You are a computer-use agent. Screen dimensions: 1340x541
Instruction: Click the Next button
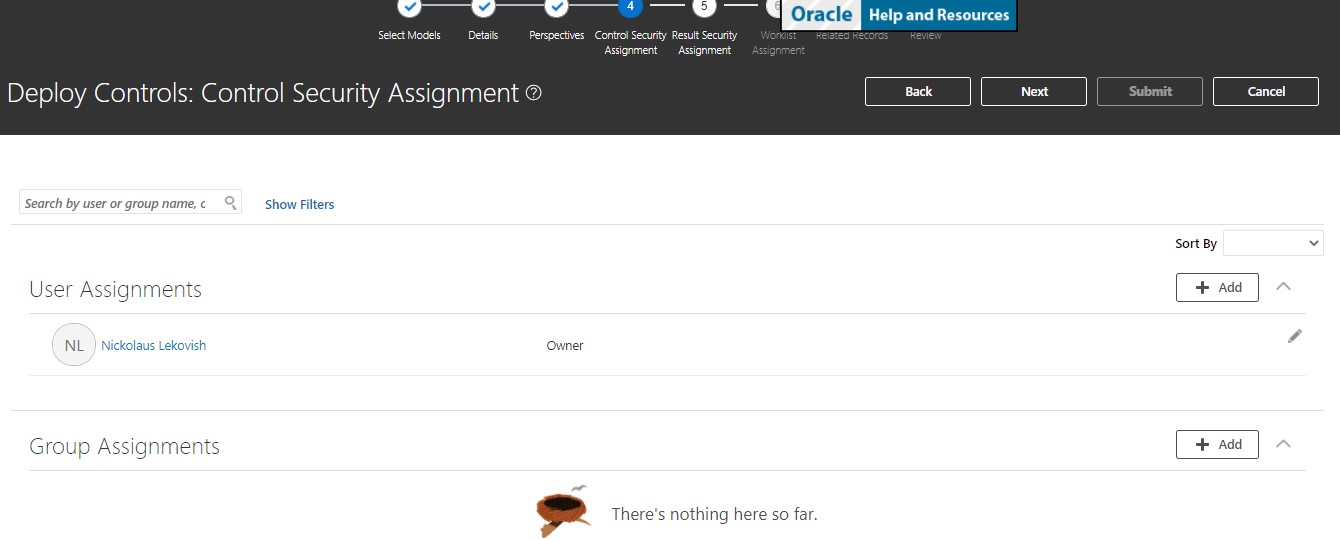pyautogui.click(x=1034, y=91)
